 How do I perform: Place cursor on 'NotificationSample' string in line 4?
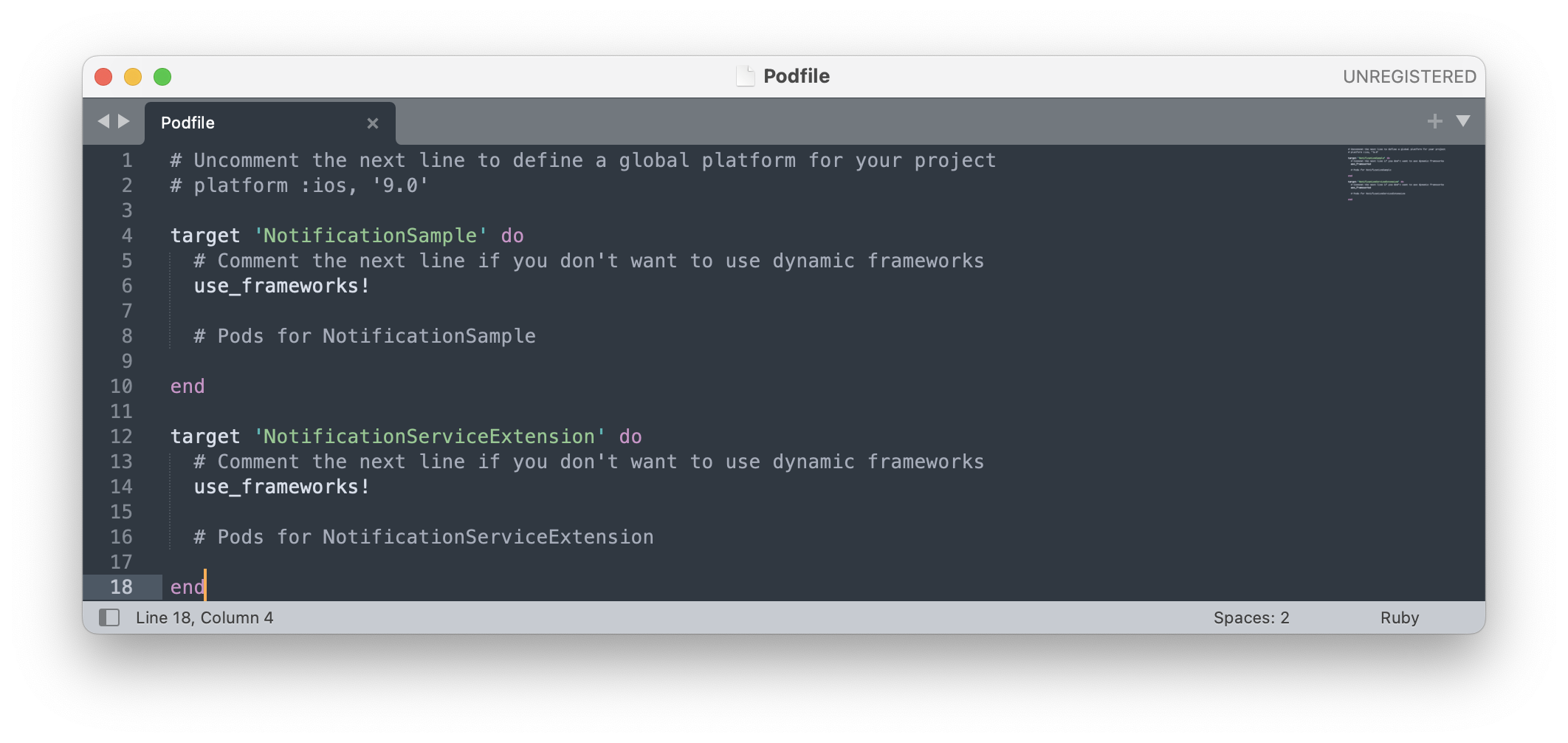[x=370, y=236]
